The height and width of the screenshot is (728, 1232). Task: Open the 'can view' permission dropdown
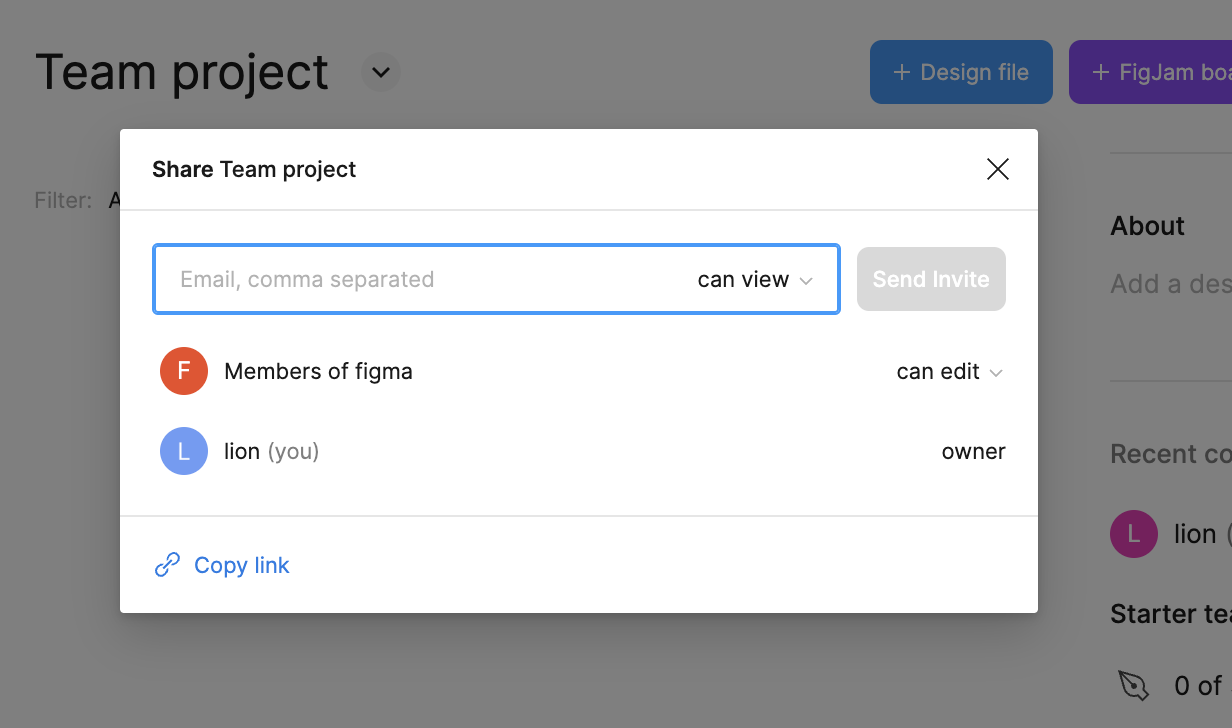[755, 280]
